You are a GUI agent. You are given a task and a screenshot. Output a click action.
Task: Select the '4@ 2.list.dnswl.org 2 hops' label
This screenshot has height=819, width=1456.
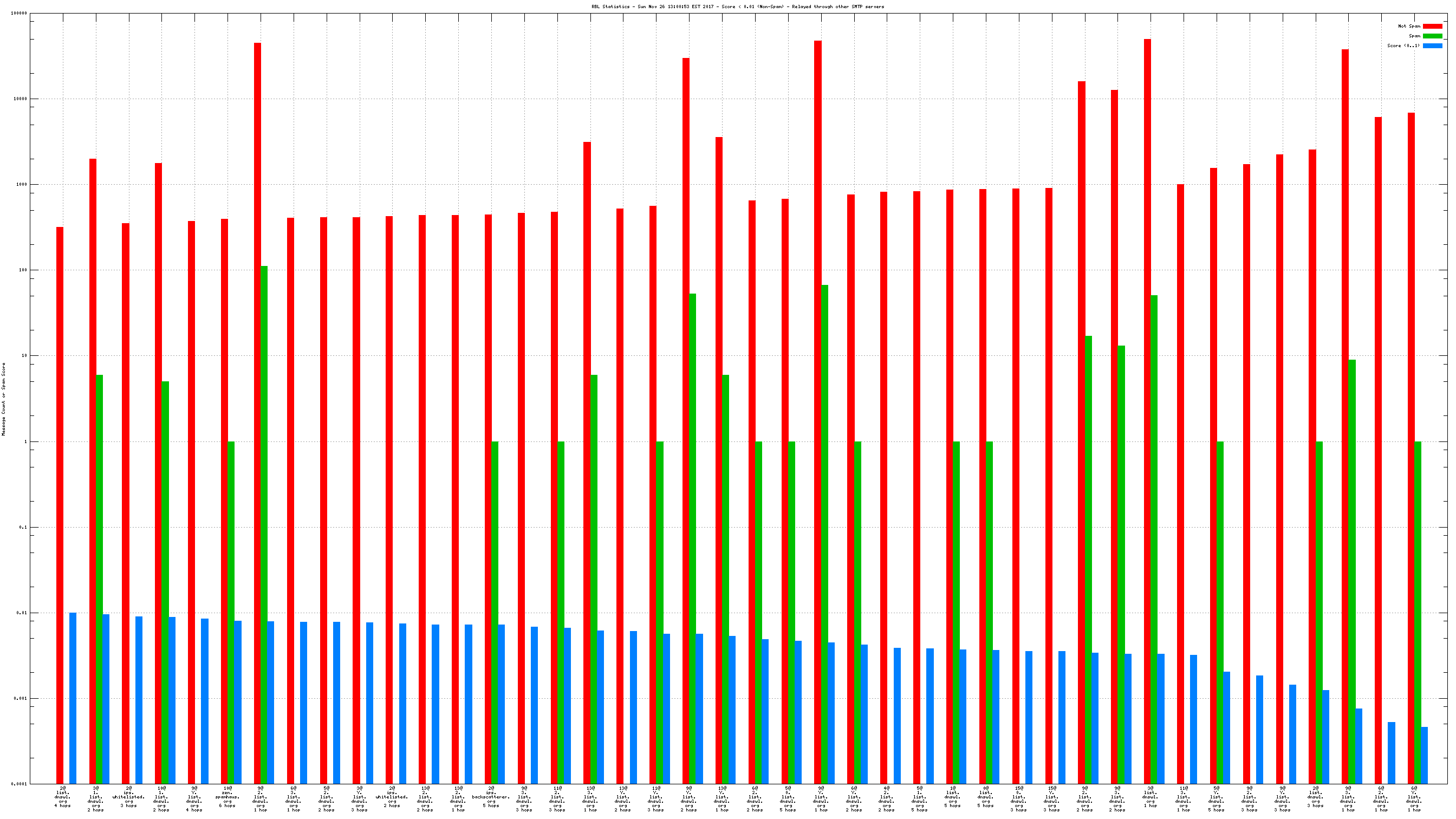[x=886, y=798]
